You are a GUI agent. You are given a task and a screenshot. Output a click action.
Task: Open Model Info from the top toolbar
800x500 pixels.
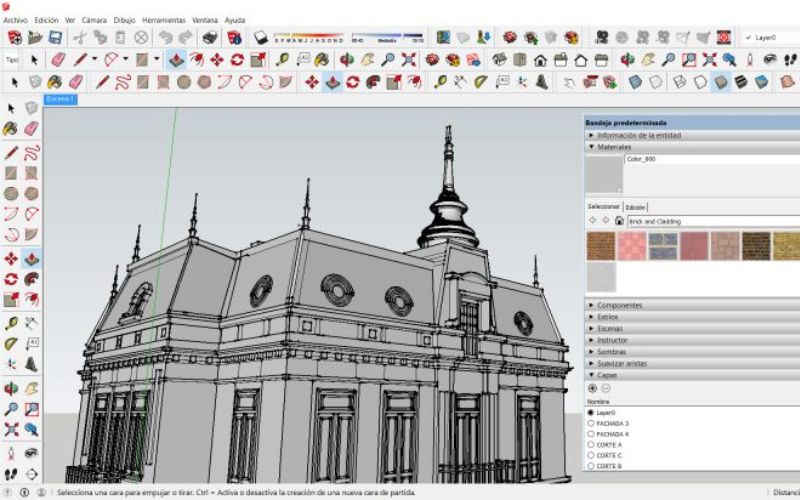234,37
